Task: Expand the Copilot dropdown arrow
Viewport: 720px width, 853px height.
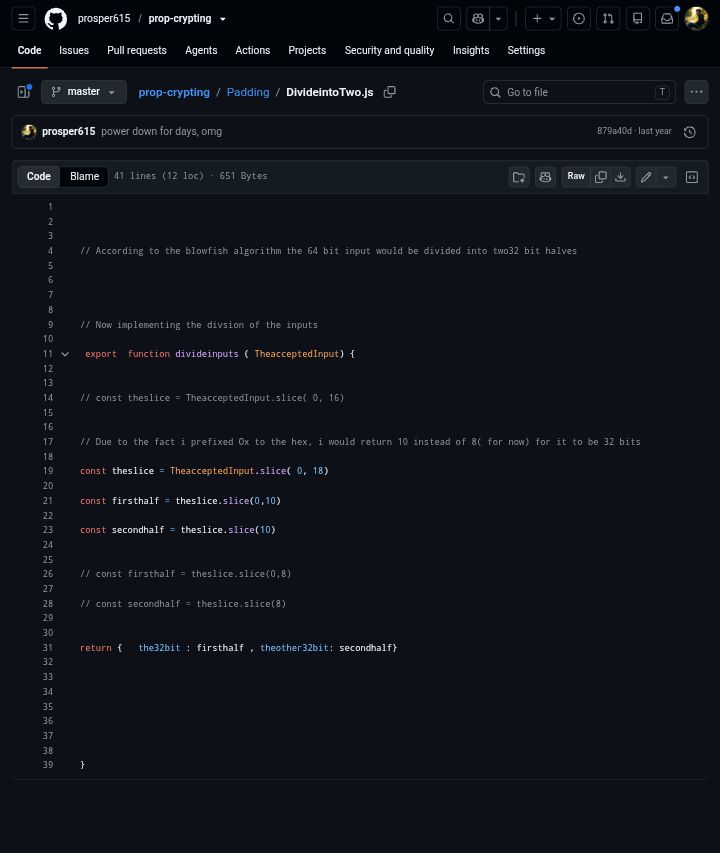Action: 498,18
